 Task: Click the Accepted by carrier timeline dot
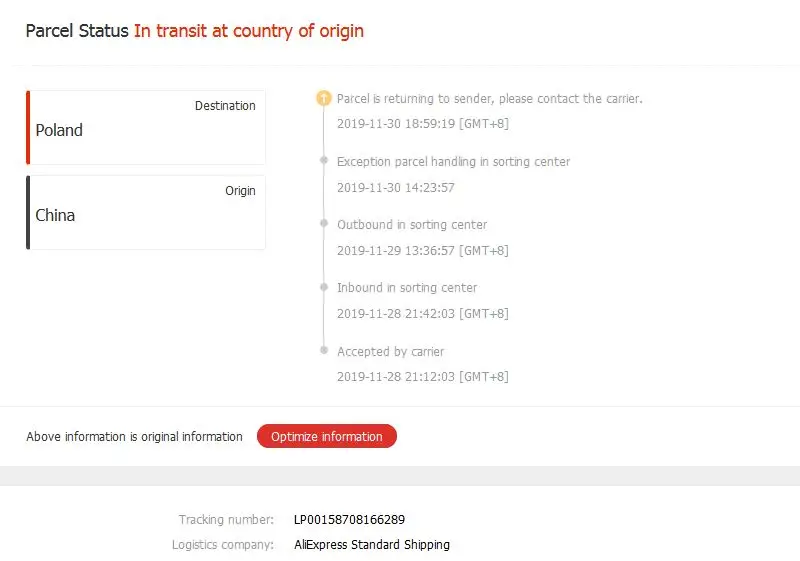tap(323, 350)
